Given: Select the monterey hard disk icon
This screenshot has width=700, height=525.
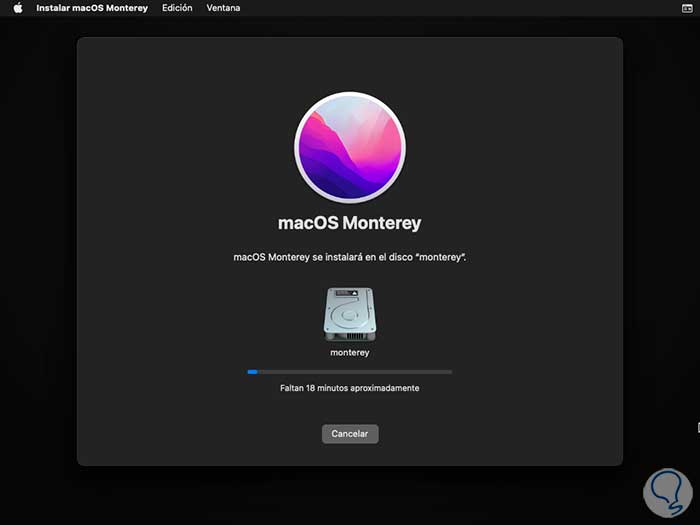Looking at the screenshot, I should pyautogui.click(x=350, y=315).
